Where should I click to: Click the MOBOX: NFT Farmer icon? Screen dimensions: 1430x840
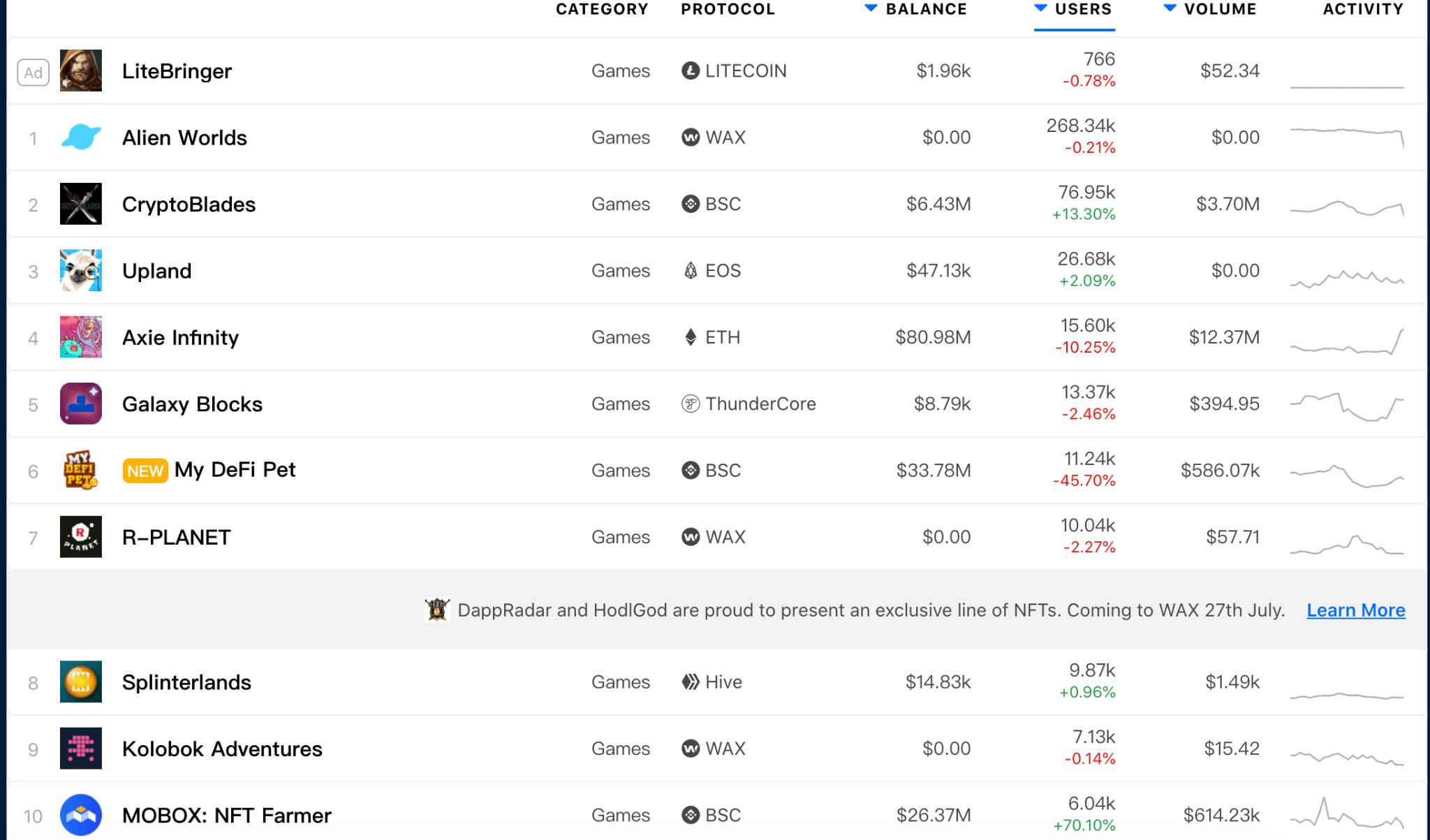point(81,815)
